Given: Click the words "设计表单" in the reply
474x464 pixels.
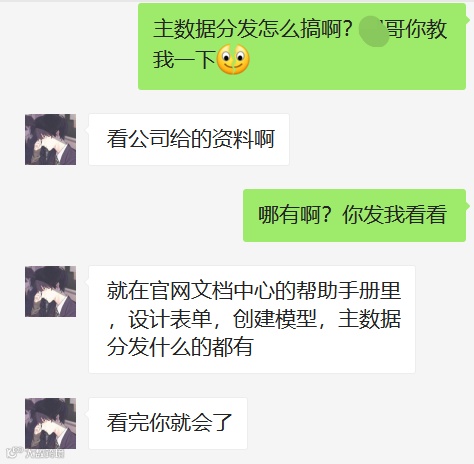Looking at the screenshot, I should [x=170, y=319].
